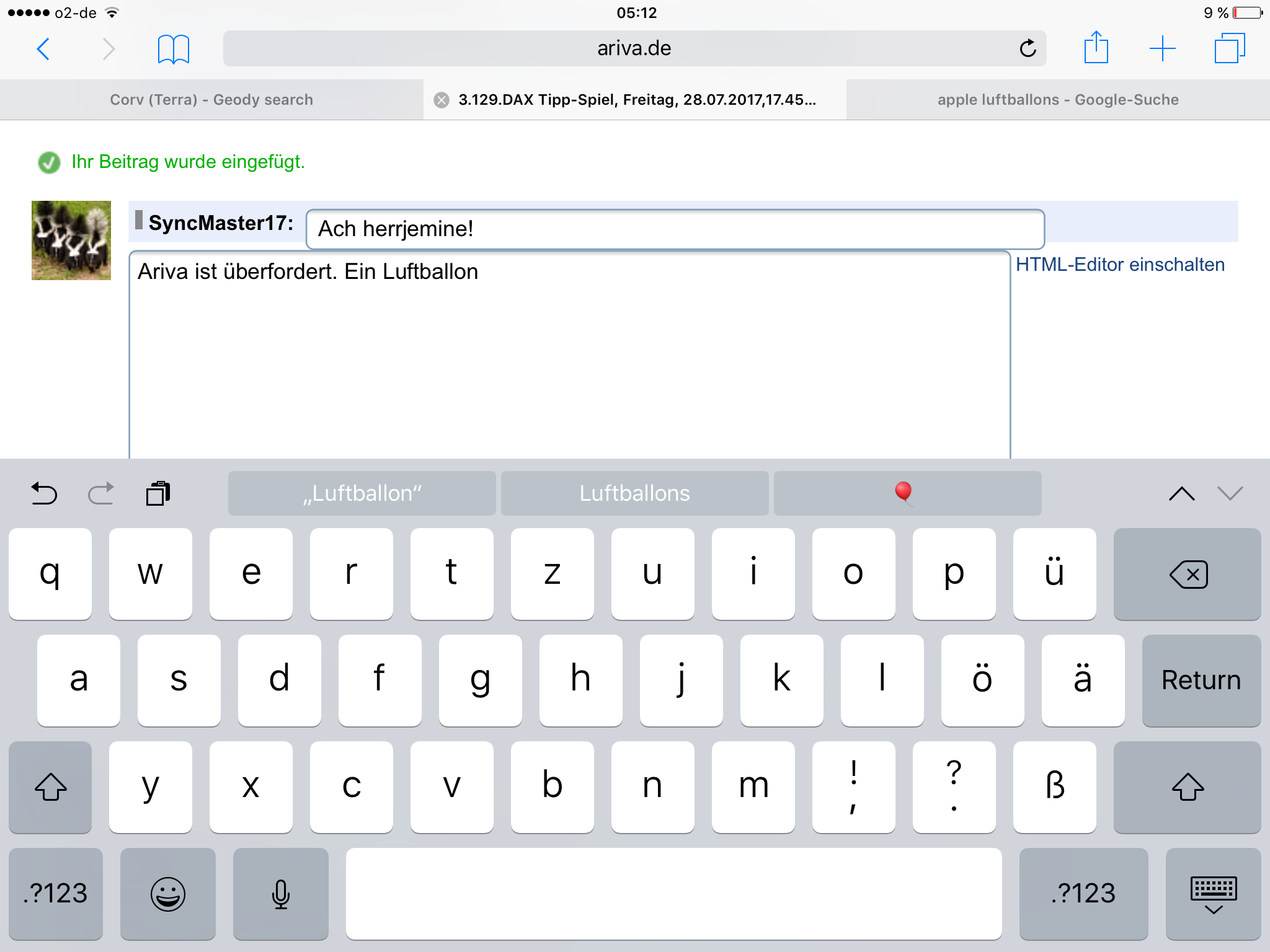Open the emoji keyboard
The image size is (1270, 952).
(x=167, y=893)
